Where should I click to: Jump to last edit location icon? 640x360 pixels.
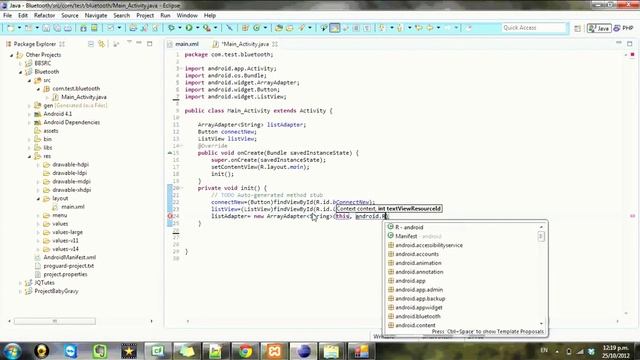[x=419, y=28]
